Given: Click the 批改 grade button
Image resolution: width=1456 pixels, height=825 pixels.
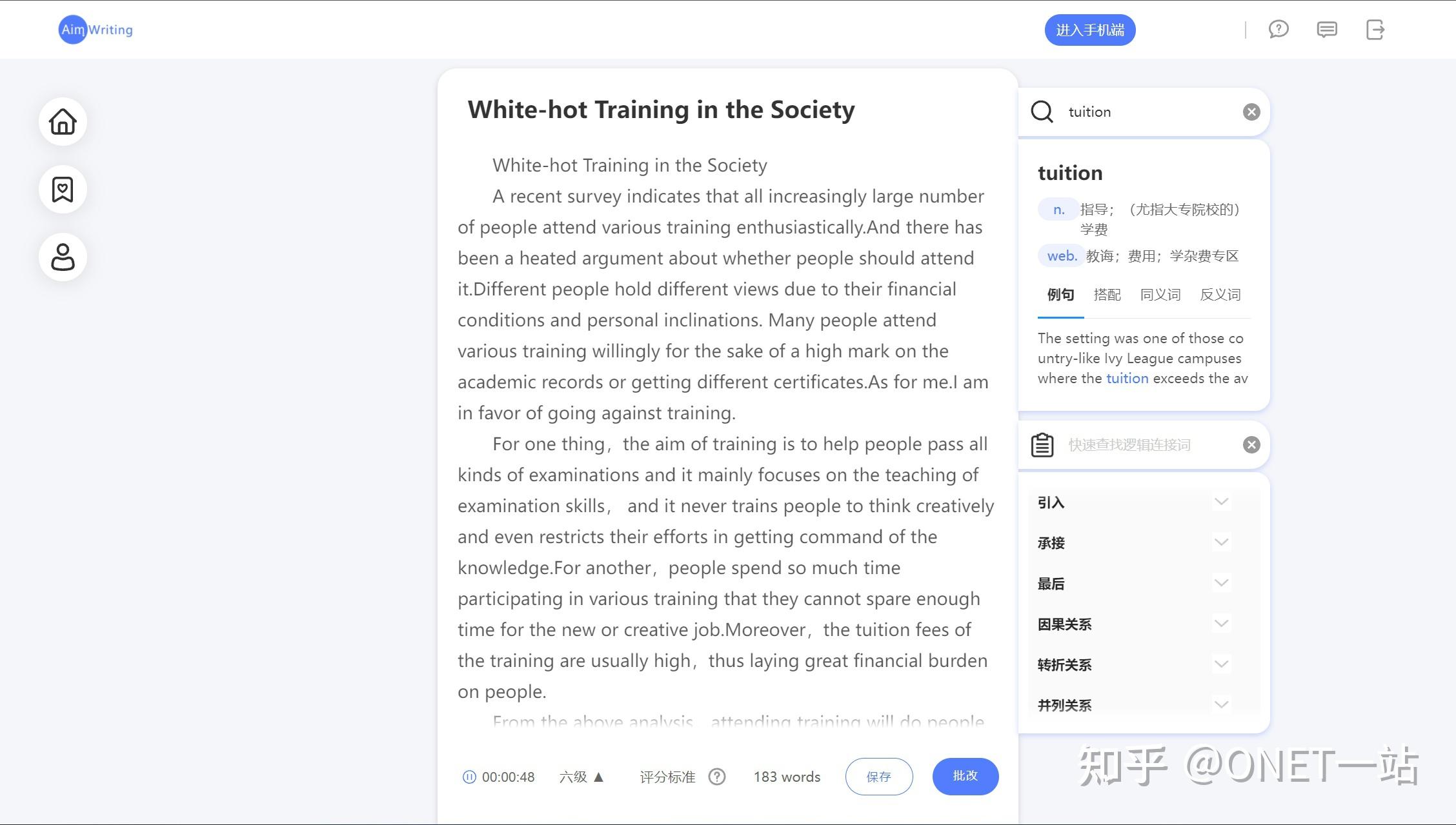Looking at the screenshot, I should [965, 776].
